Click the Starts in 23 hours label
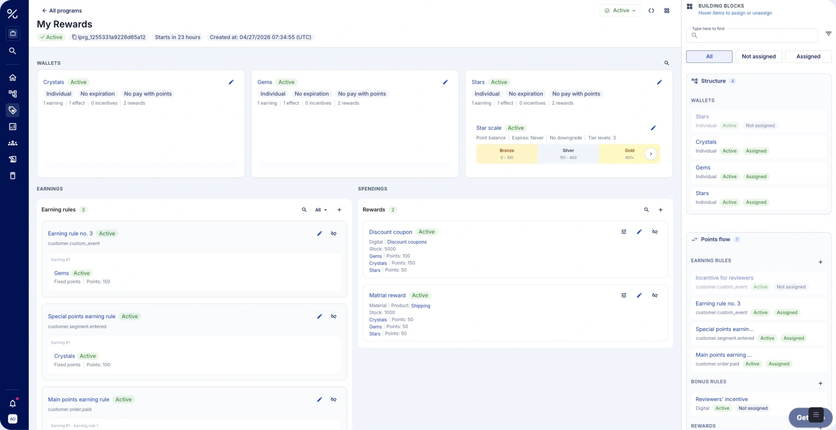 pos(178,37)
